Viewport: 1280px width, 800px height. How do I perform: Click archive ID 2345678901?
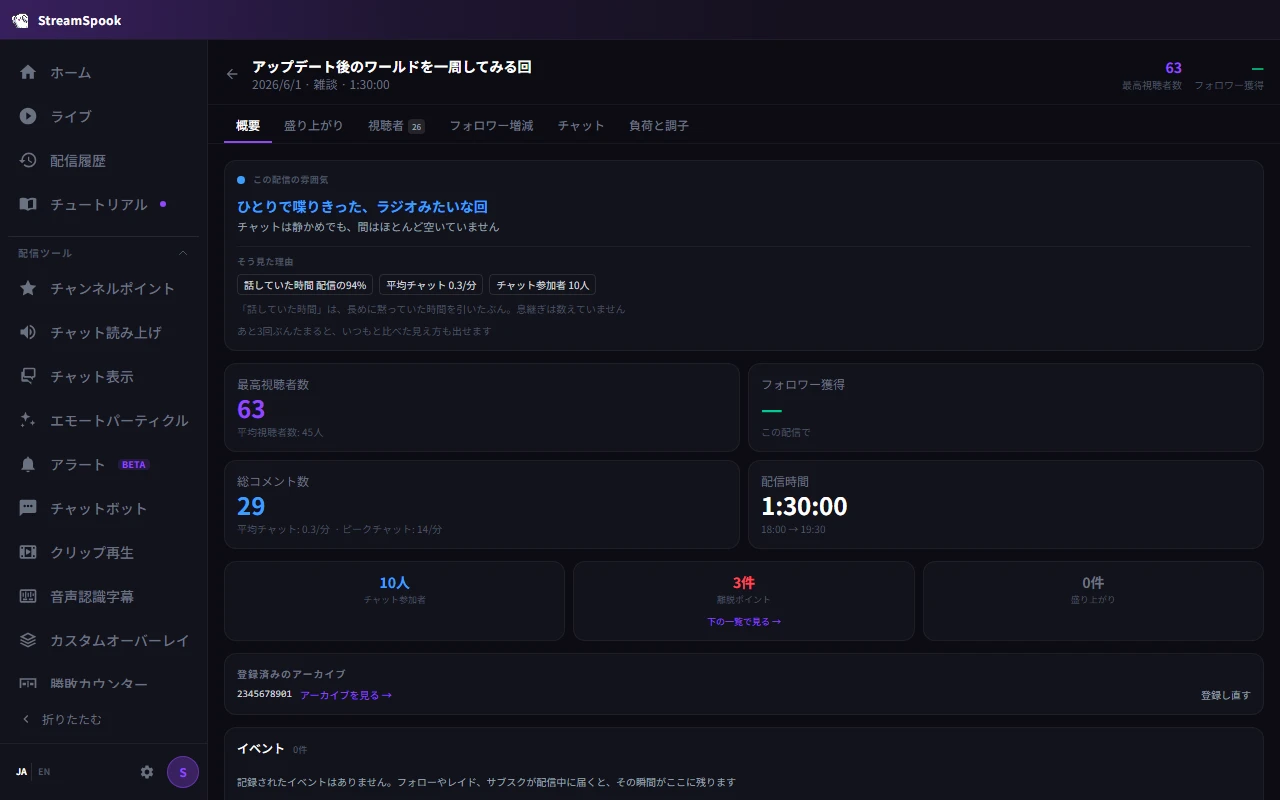[x=264, y=694]
